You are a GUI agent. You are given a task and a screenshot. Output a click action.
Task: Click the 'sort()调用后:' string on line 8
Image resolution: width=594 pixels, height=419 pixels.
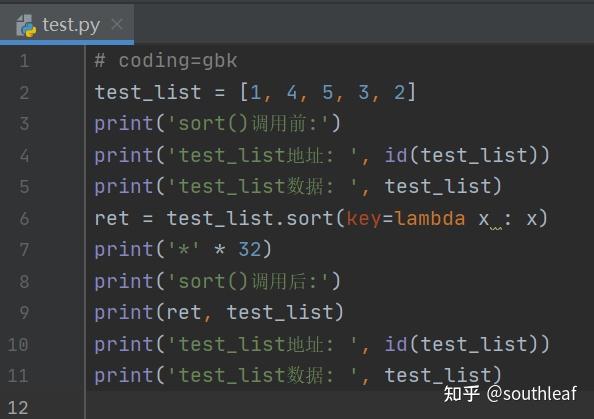248,281
